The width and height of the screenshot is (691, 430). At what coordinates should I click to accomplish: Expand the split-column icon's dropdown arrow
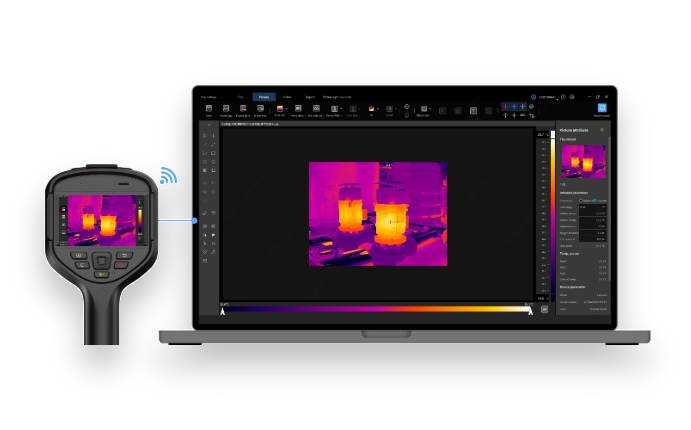click(341, 109)
